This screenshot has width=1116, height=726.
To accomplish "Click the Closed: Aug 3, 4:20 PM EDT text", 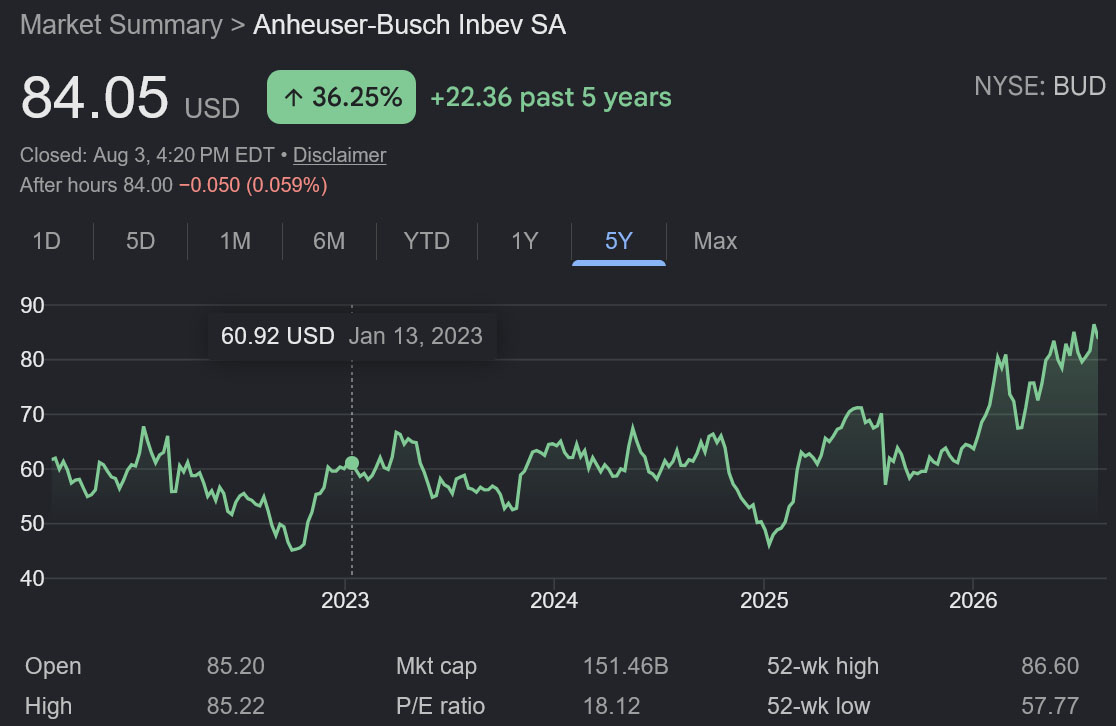I will point(147,155).
